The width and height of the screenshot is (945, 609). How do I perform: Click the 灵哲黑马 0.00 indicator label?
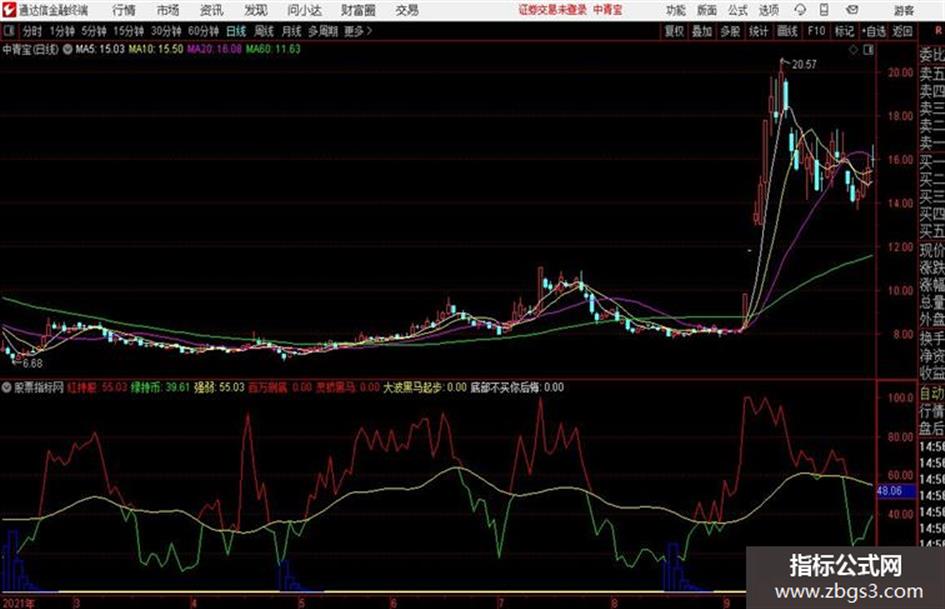point(348,388)
